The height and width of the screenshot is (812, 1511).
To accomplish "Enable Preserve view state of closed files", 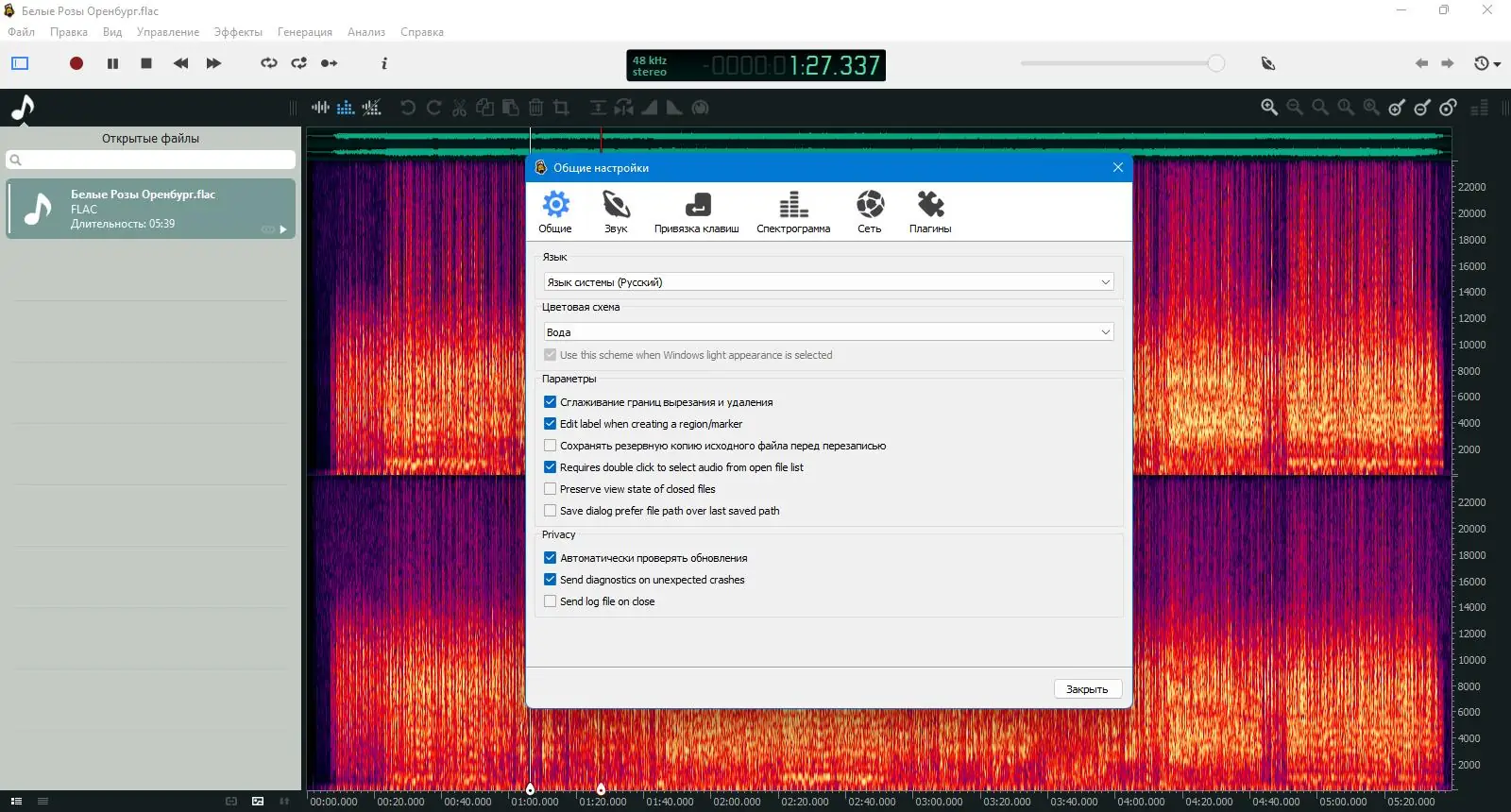I will [551, 489].
